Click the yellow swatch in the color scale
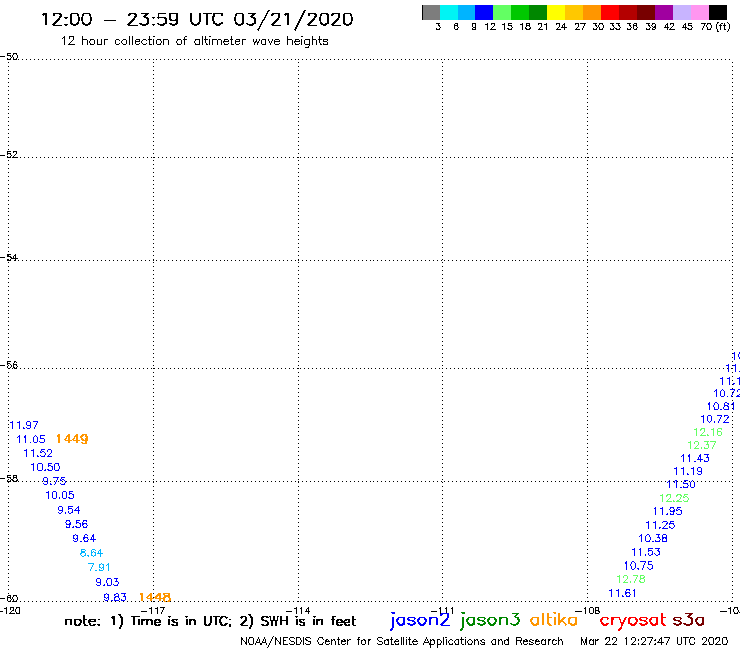The width and height of the screenshot is (740, 650). 556,12
